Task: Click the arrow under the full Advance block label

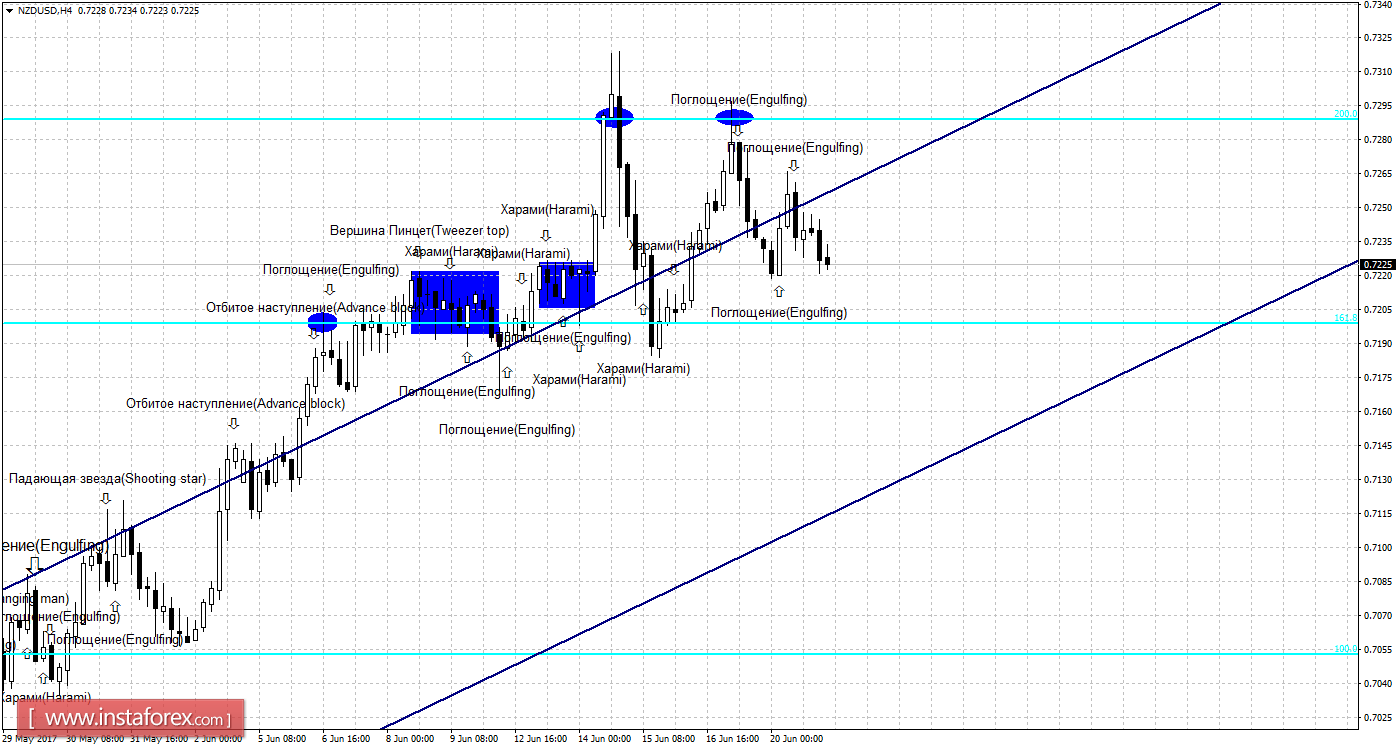Action: (x=234, y=422)
